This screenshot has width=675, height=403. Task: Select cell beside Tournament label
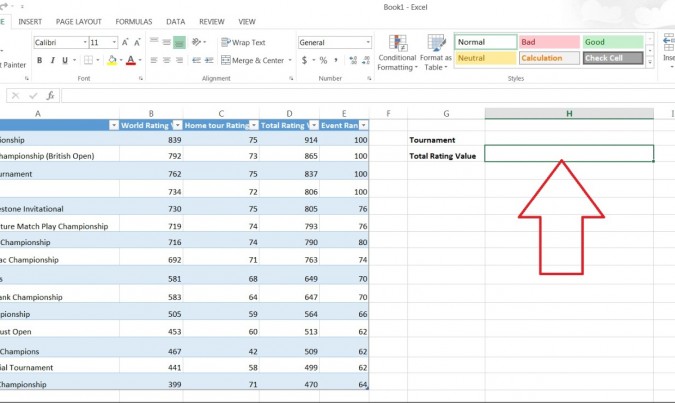tap(569, 138)
